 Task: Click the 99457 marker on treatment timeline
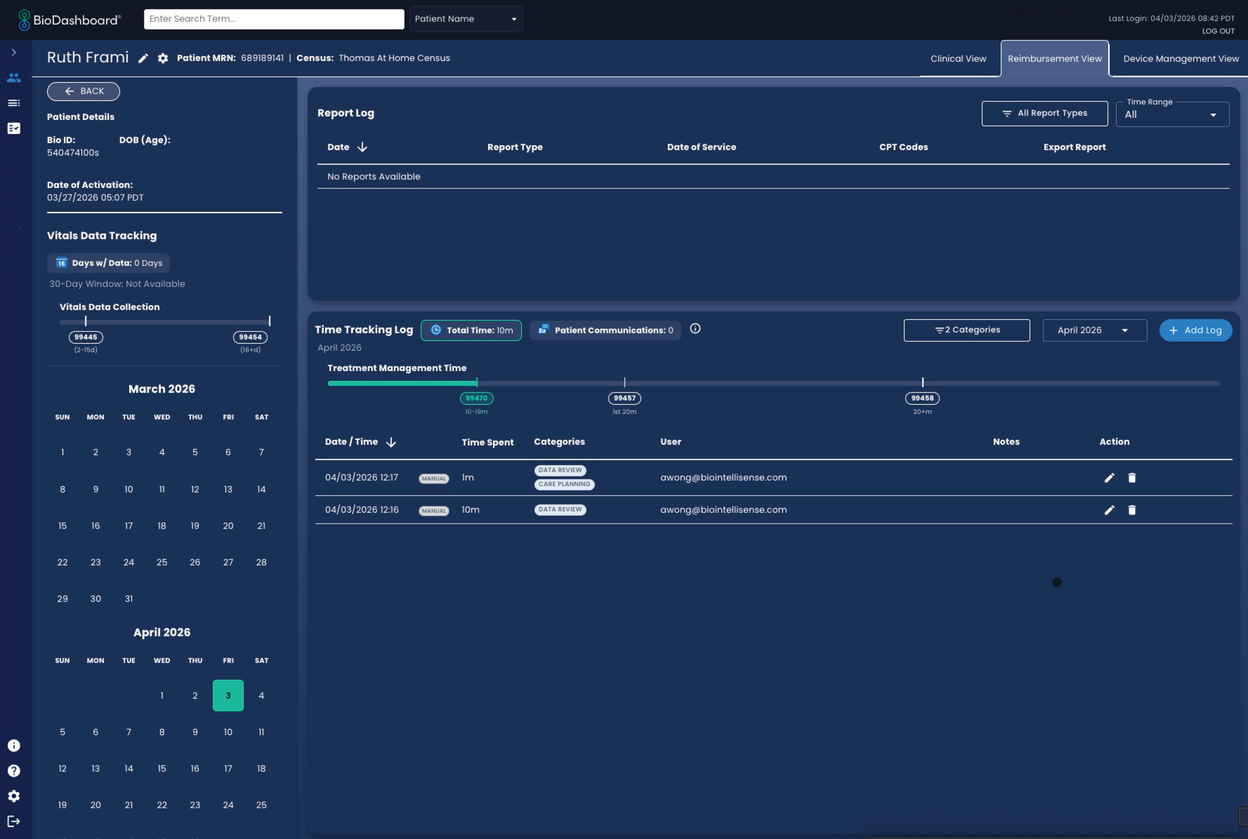(x=624, y=398)
